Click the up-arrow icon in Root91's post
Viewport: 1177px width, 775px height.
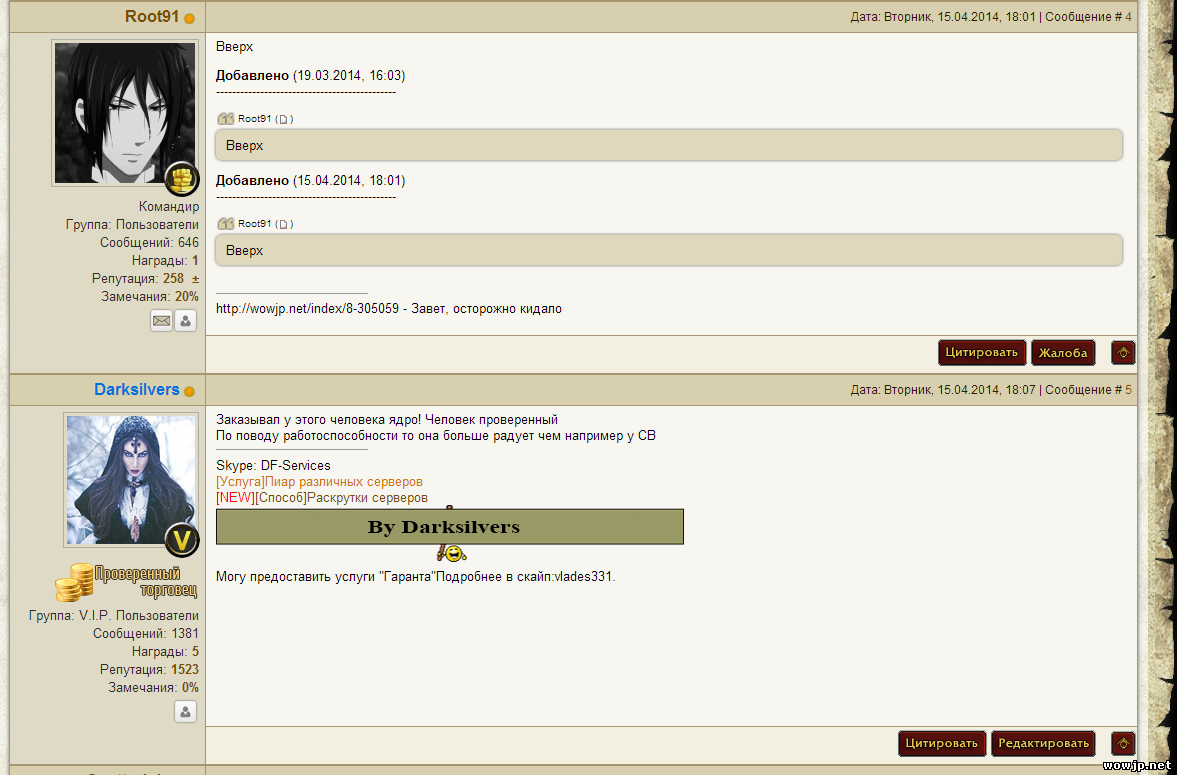(1123, 352)
